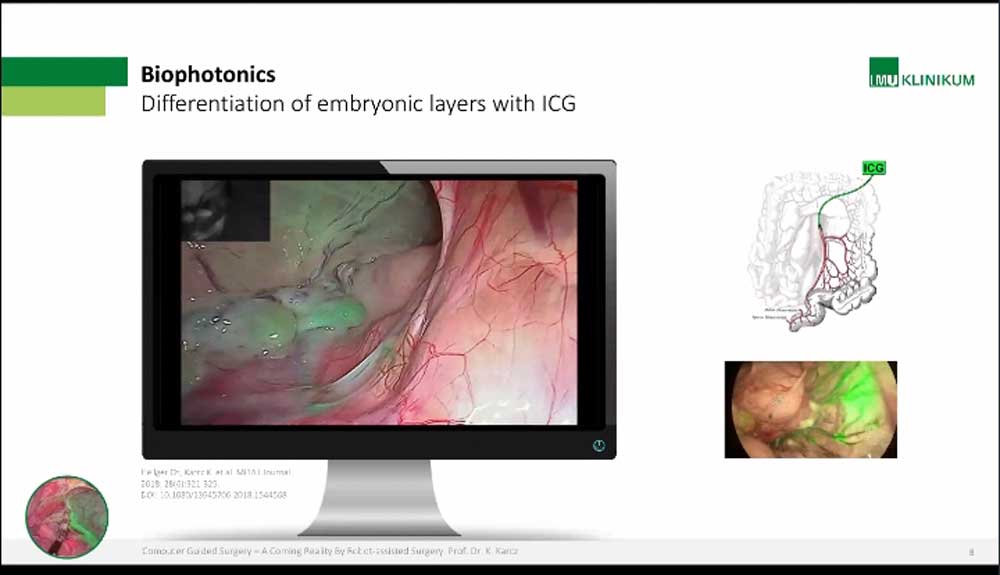Open the small grayscale inset in the video

(x=225, y=210)
